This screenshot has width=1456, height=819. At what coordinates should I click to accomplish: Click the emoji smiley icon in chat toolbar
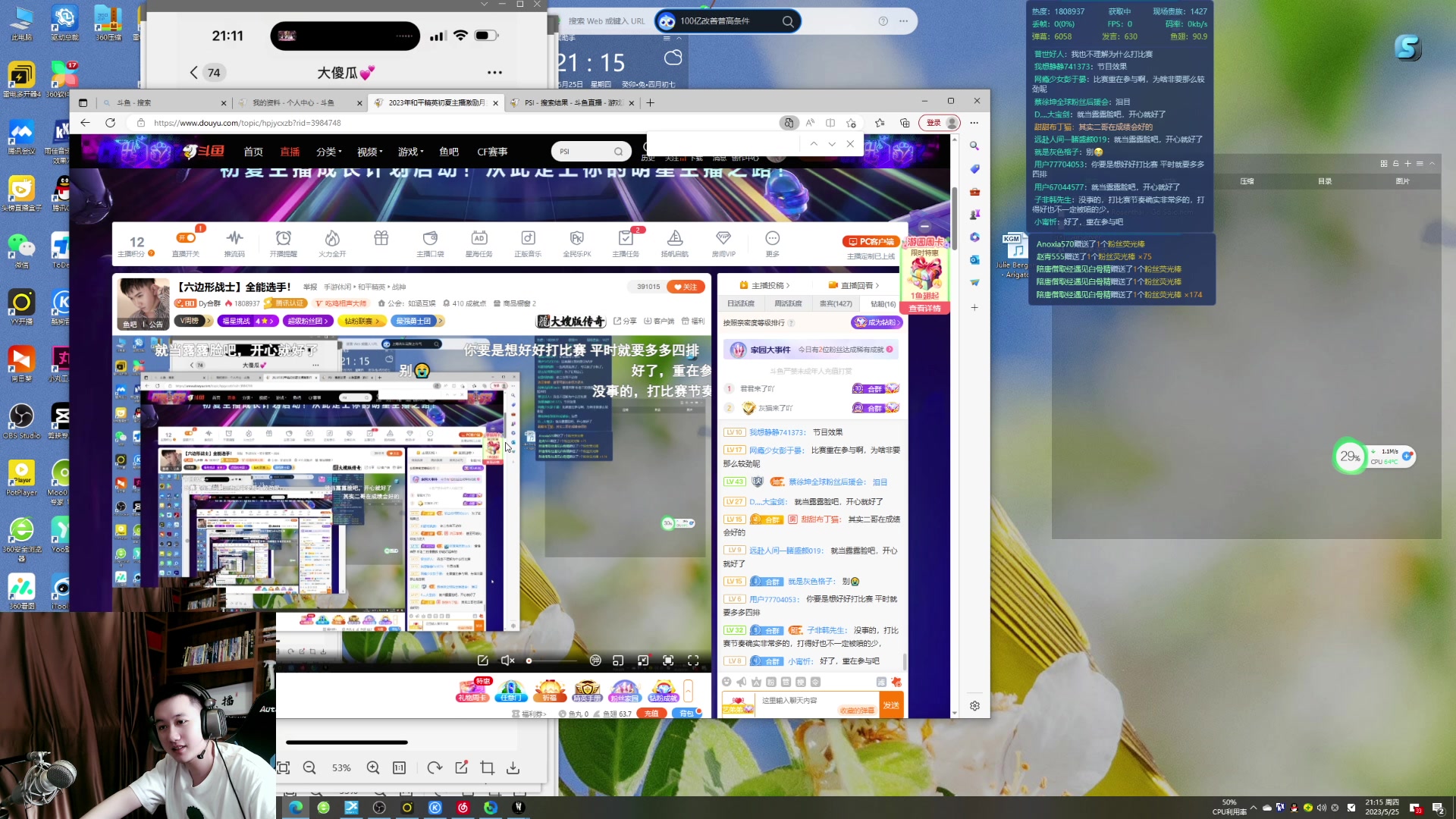pos(726,682)
